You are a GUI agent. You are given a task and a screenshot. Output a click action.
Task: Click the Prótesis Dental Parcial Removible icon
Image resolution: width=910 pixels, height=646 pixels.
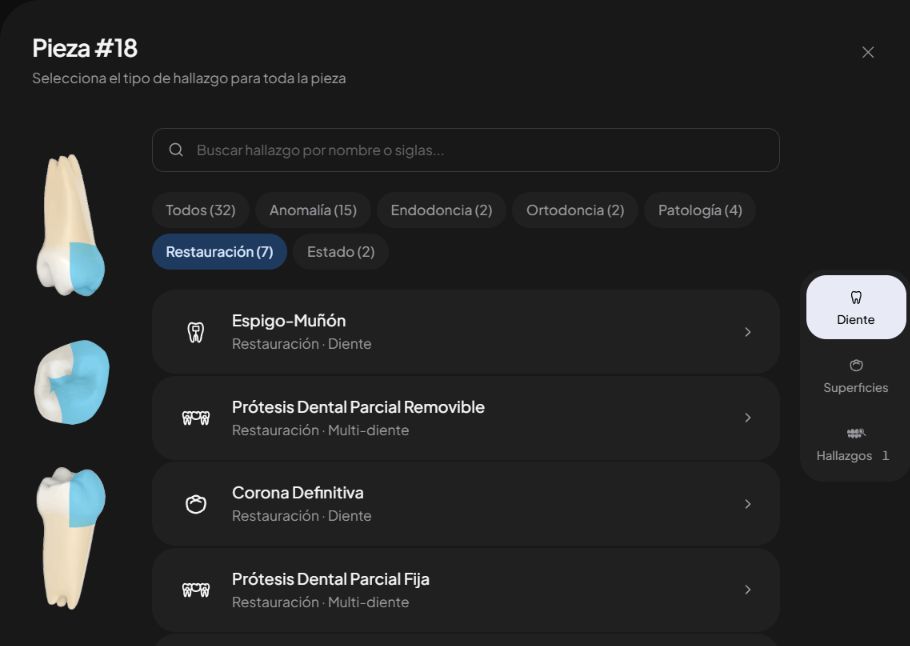pyautogui.click(x=196, y=418)
